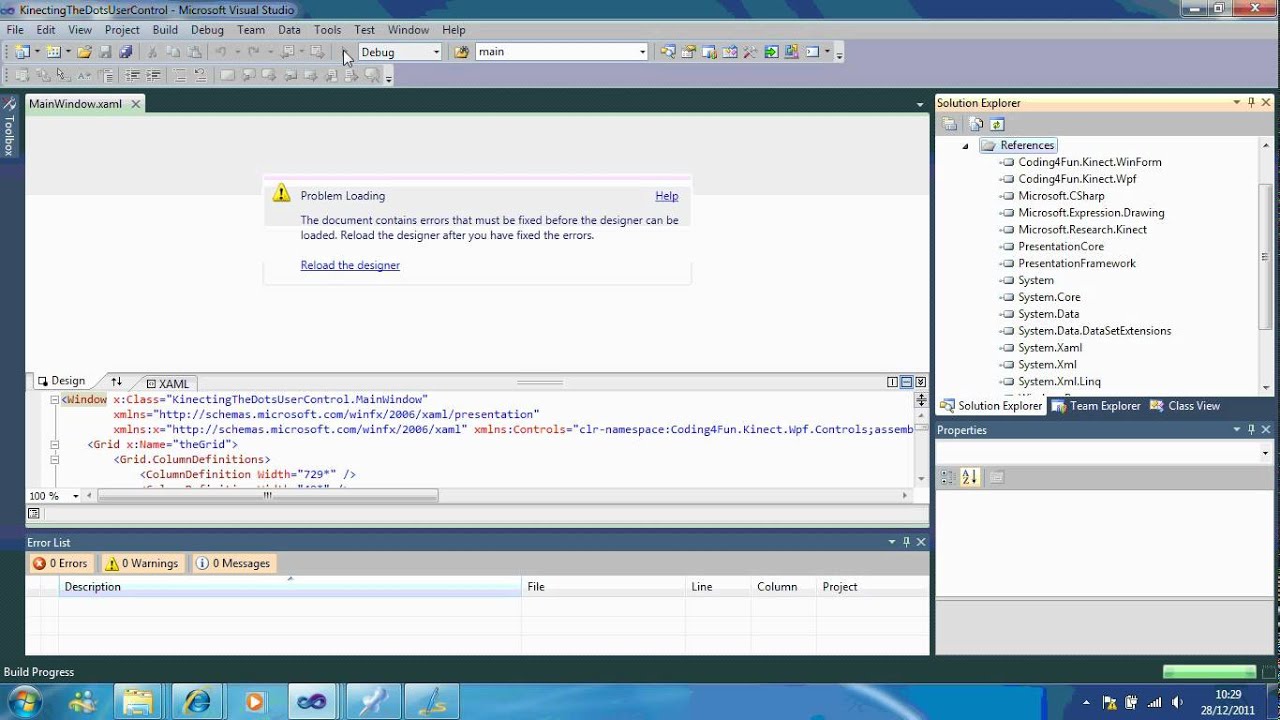Click Show All Files icon in Solution Explorer
This screenshot has width=1280, height=720.
click(x=975, y=125)
